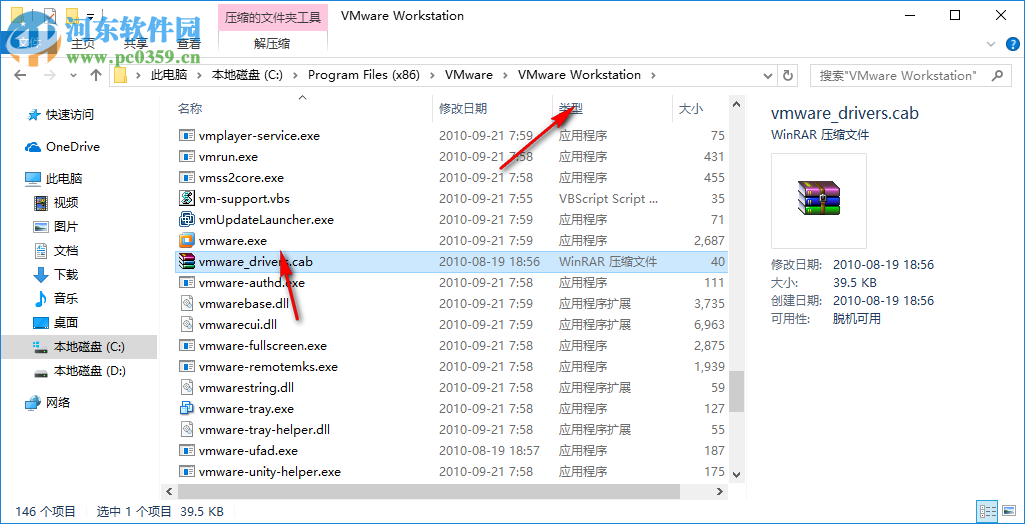
Task: Open 图片 folder in sidebar
Action: point(66,227)
